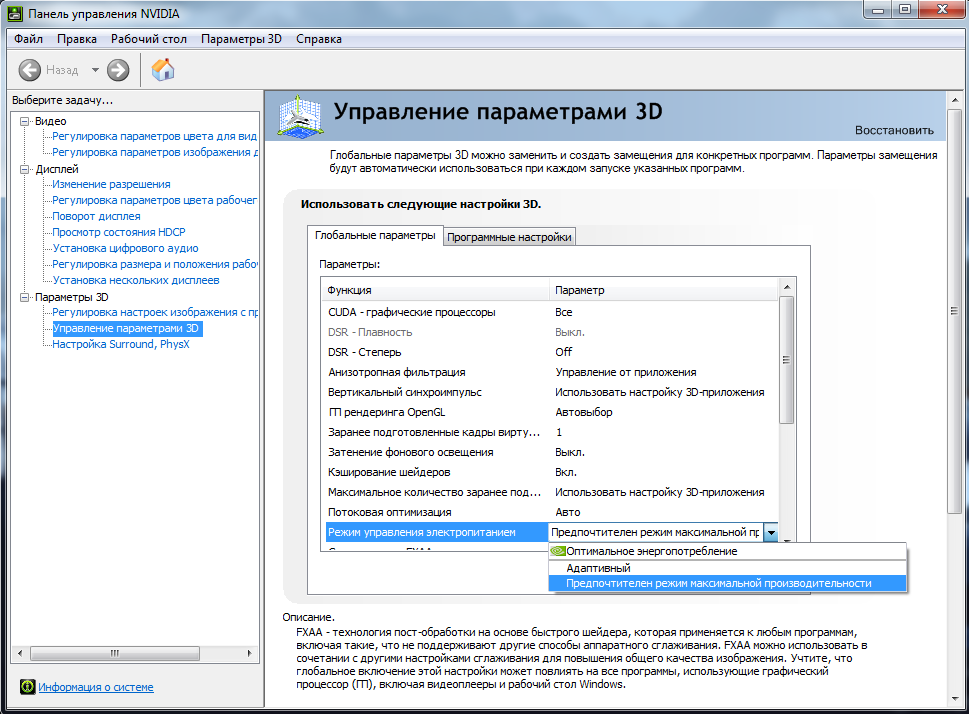The width and height of the screenshot is (969, 714).
Task: Click the Forward arrow icon
Action: [118, 70]
